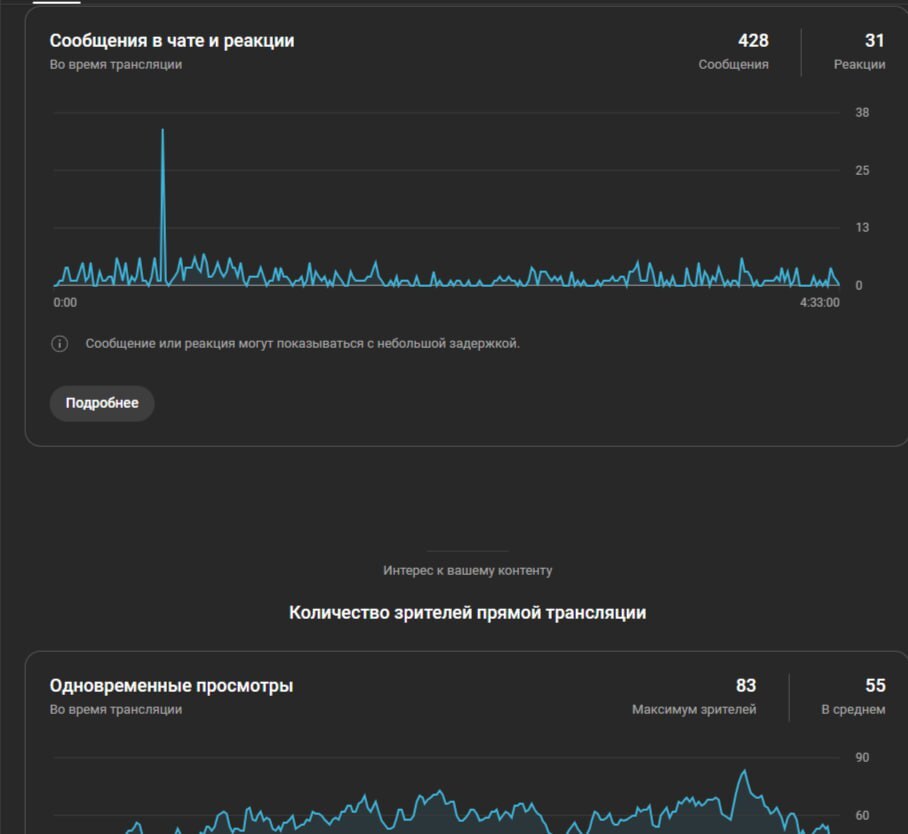Viewport: 908px width, 834px height.
Task: Select the 31 Реакции metric
Action: (859, 52)
